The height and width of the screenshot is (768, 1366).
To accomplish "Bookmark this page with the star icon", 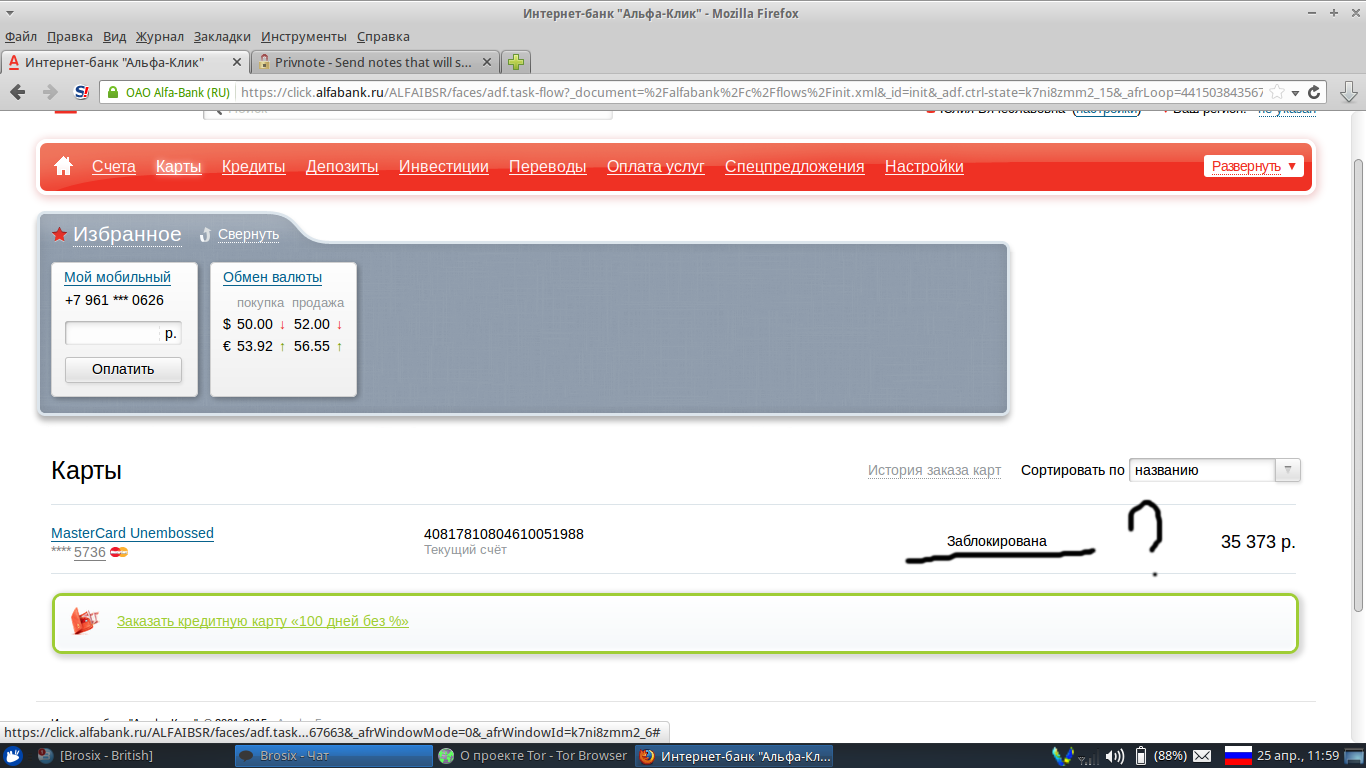I will (1277, 92).
